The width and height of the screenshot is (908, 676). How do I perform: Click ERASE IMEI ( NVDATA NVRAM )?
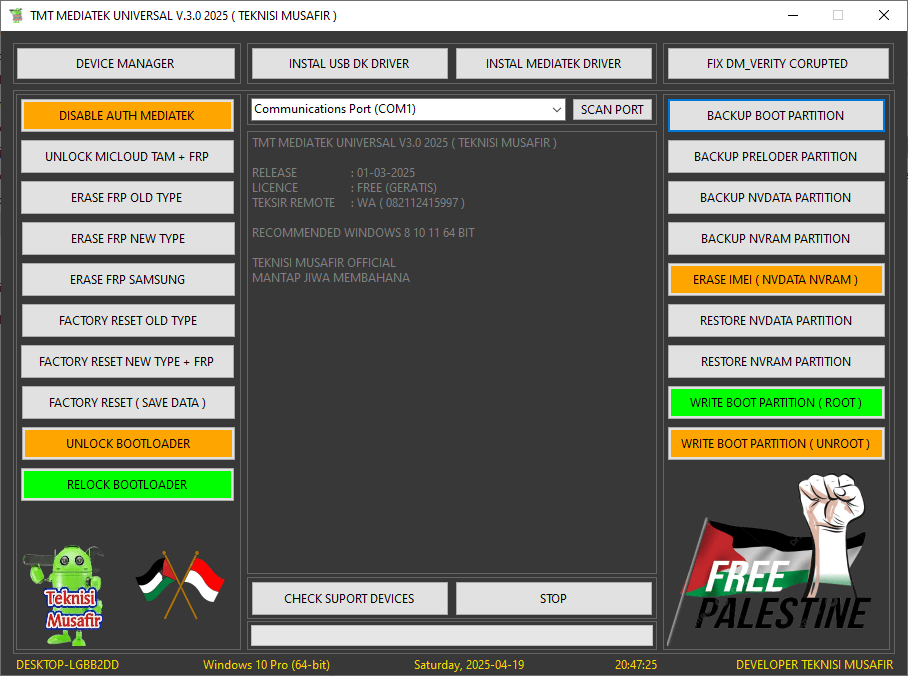click(x=775, y=280)
